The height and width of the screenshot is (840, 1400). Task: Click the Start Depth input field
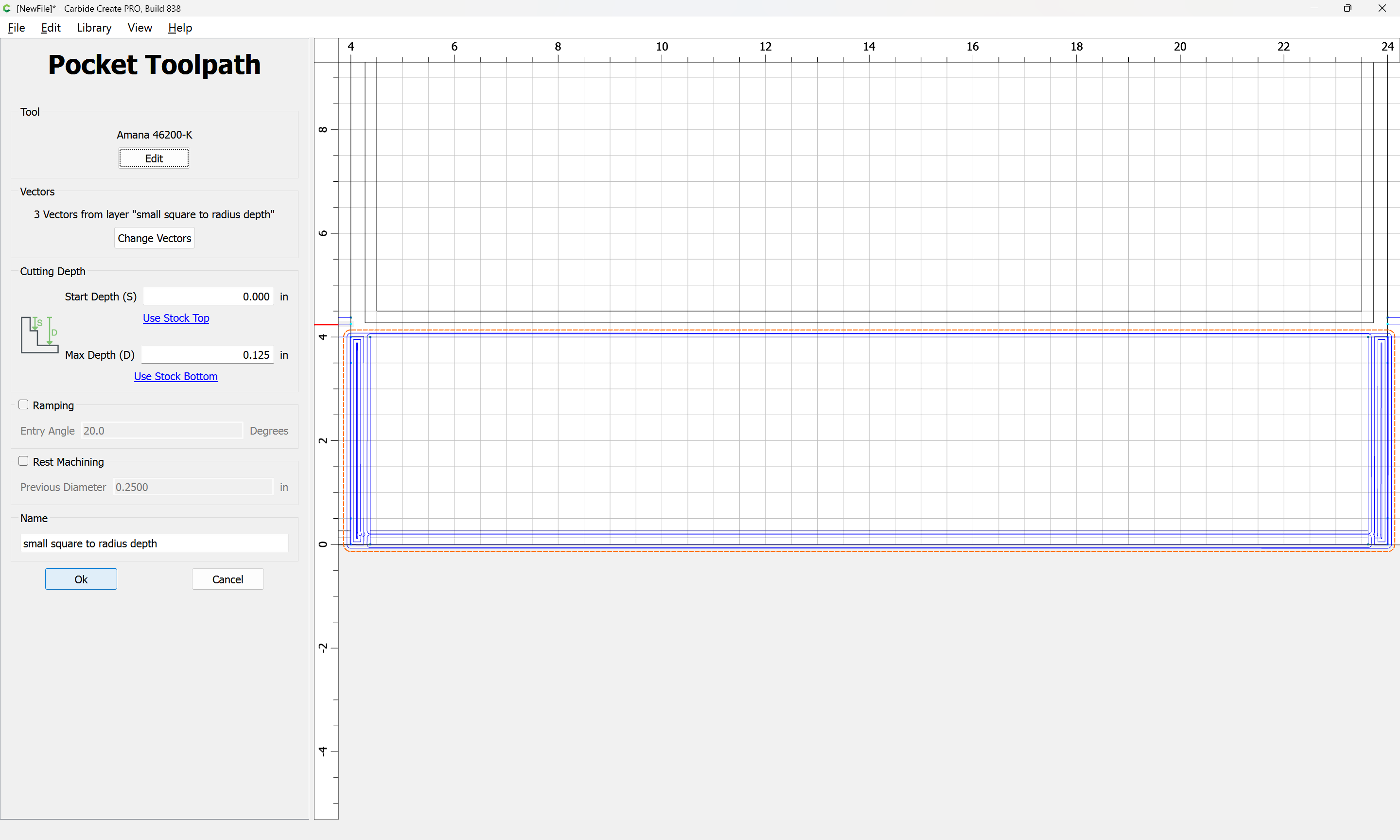(208, 297)
